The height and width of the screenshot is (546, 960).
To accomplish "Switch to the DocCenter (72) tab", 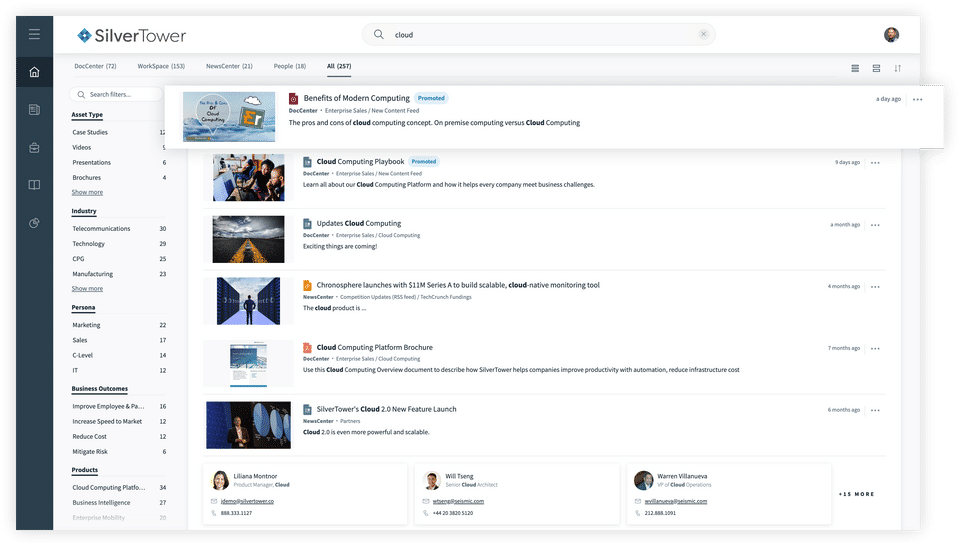I will click(x=95, y=66).
